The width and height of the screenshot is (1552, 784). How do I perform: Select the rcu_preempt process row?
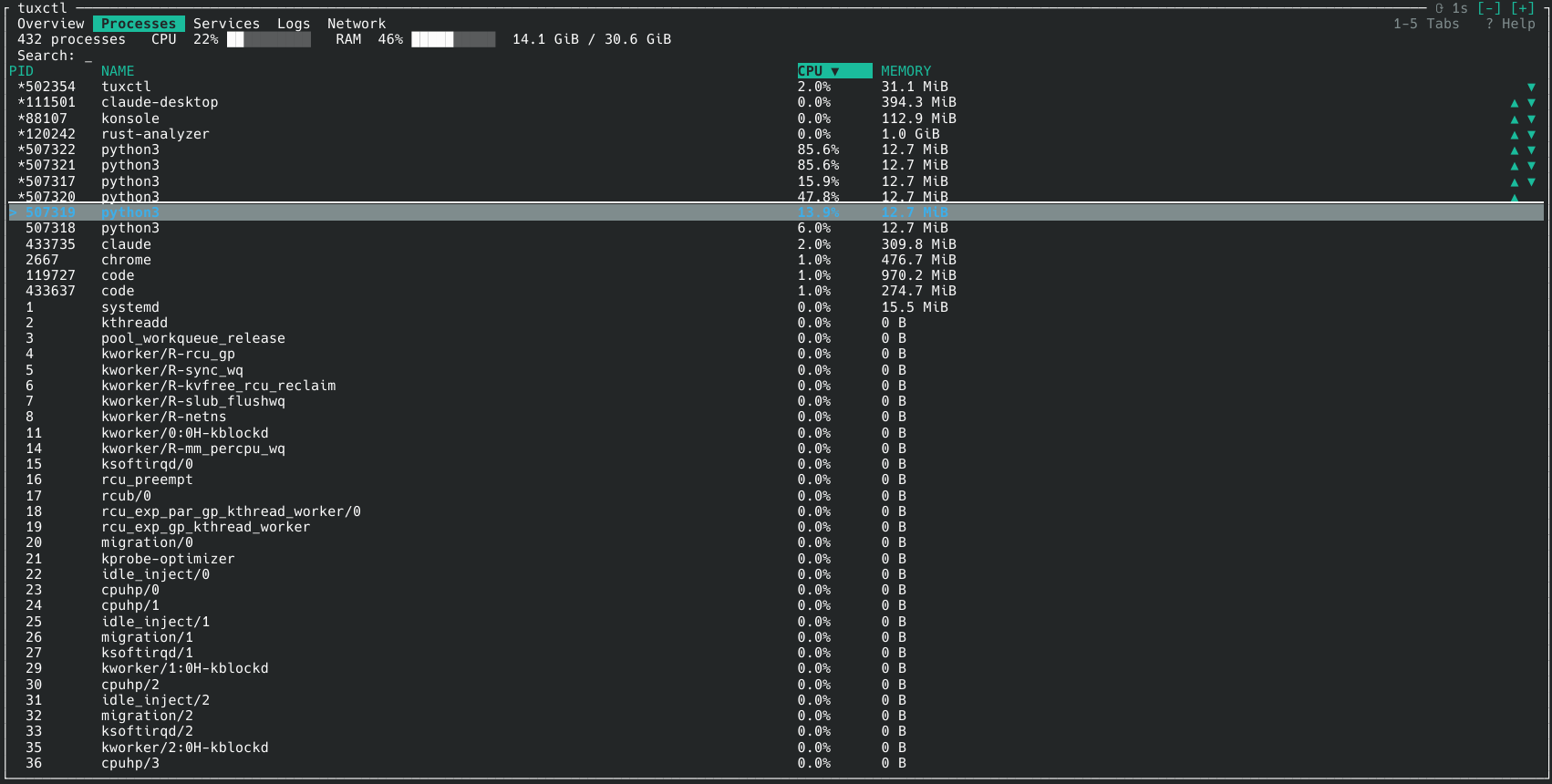[x=776, y=480]
